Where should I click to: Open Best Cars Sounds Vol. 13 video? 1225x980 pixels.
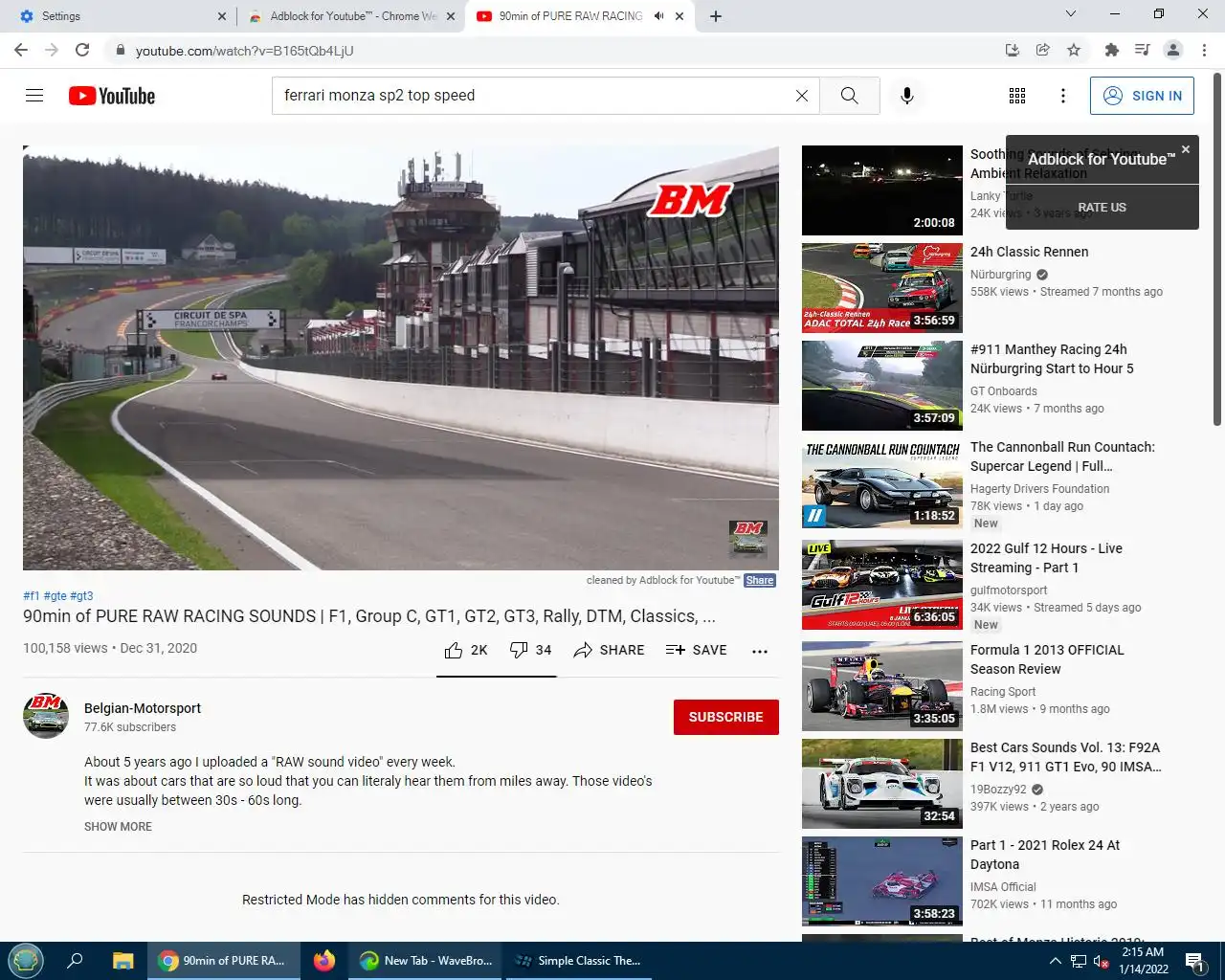point(1065,757)
